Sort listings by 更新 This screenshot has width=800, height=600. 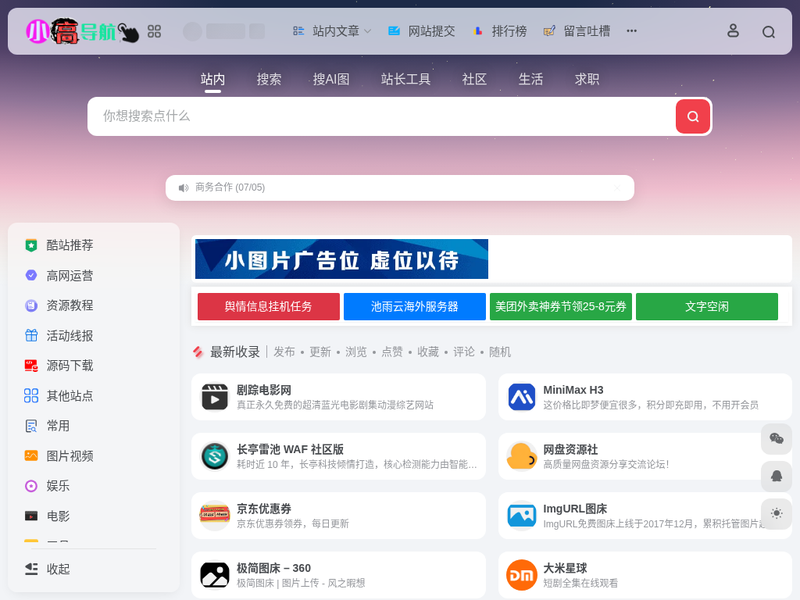[x=320, y=352]
